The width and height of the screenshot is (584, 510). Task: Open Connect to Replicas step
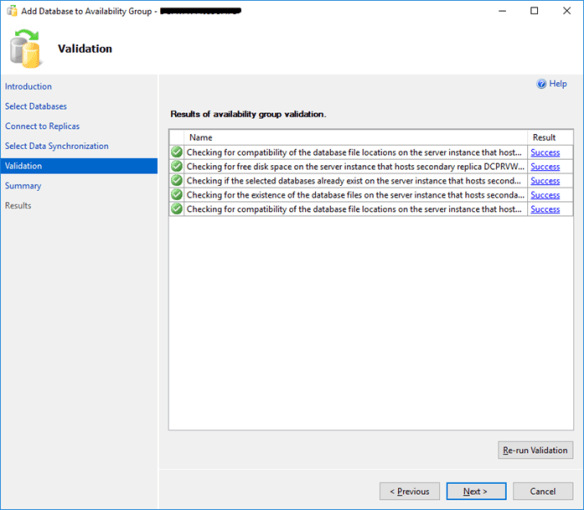coord(42,126)
